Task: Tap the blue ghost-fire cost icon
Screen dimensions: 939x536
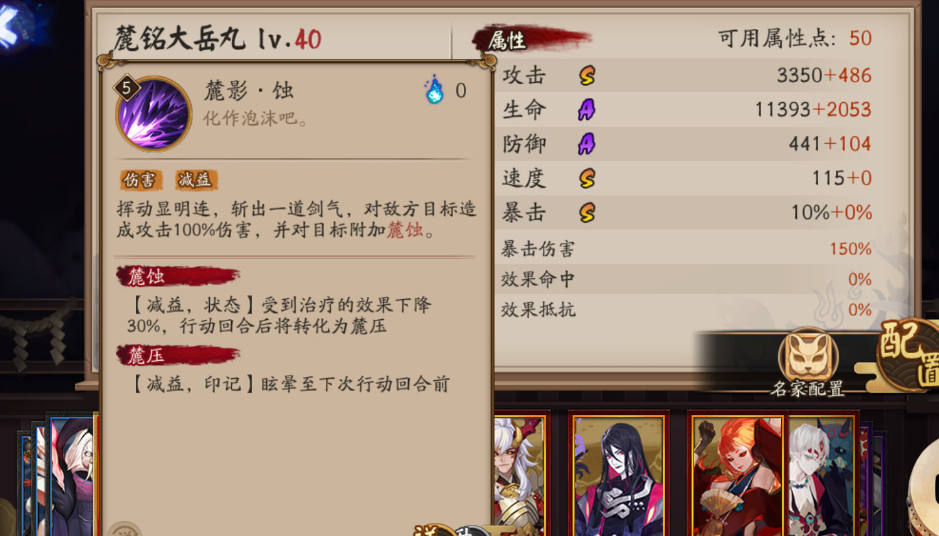Action: pyautogui.click(x=434, y=90)
